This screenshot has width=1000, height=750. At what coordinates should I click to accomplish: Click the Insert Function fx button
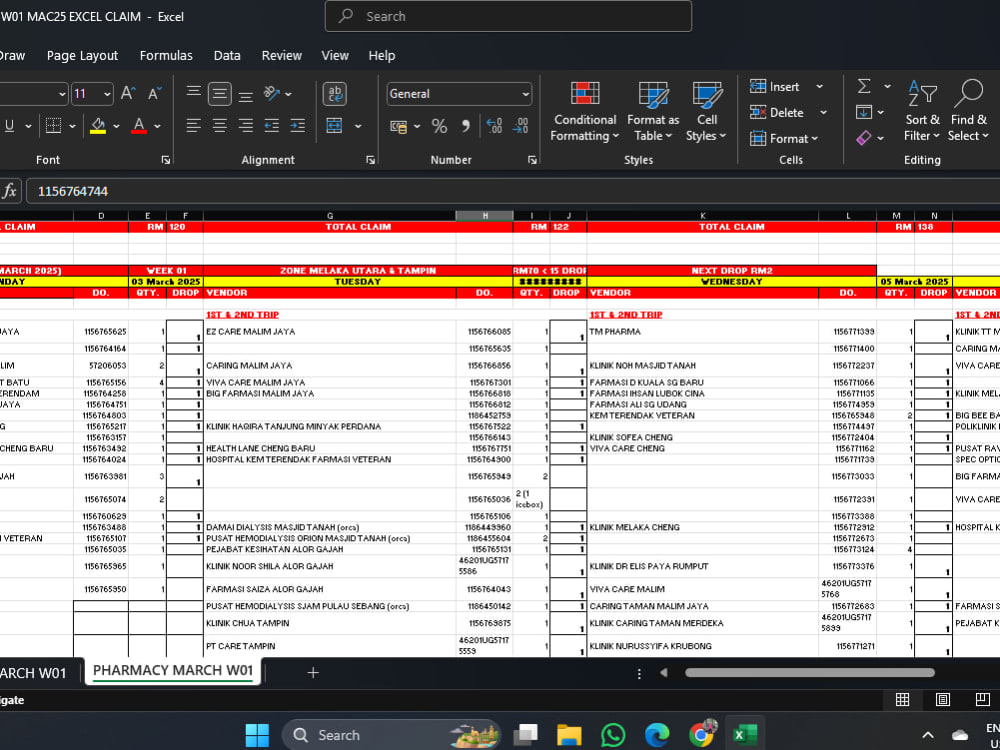point(10,191)
